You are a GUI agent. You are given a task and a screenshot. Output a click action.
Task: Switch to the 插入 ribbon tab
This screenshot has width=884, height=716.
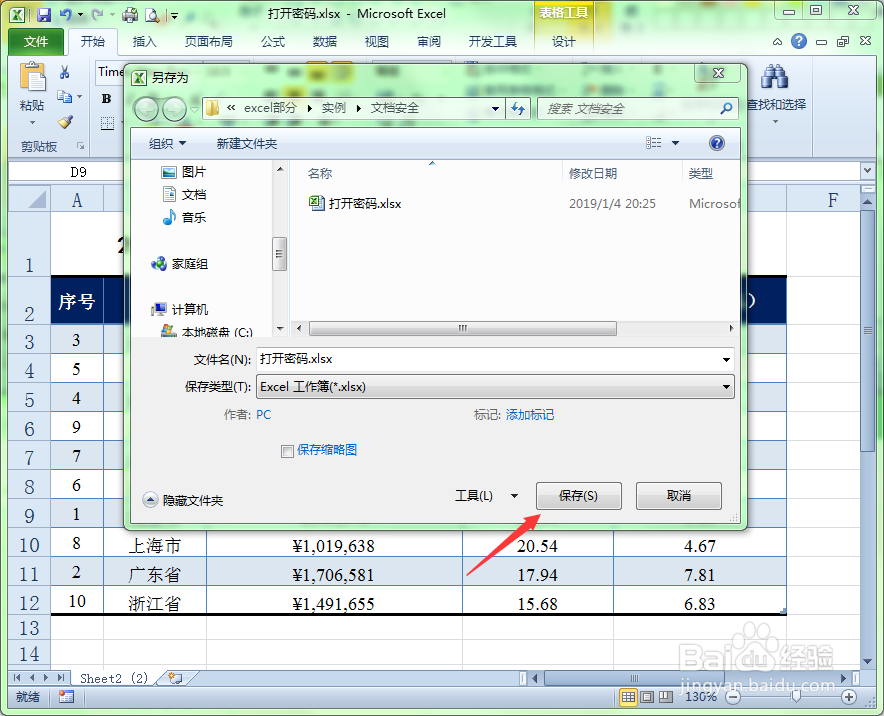pos(145,42)
